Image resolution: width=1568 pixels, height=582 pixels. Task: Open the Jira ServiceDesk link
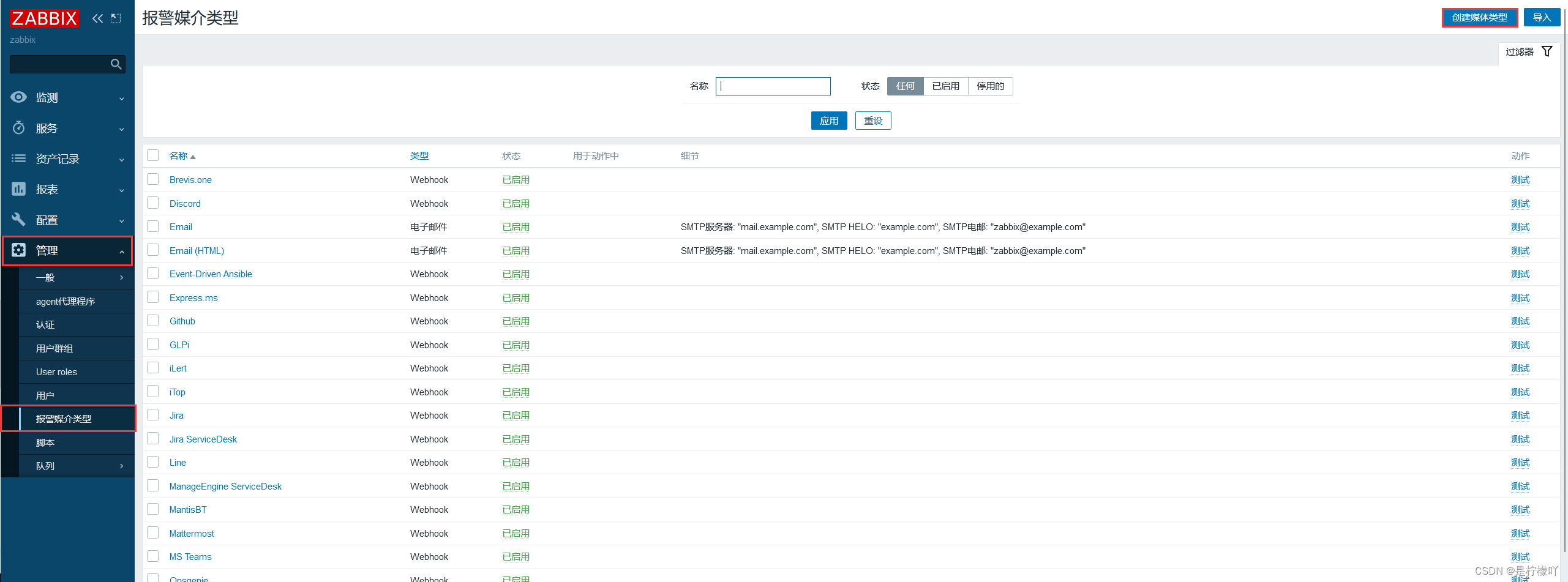[x=203, y=439]
